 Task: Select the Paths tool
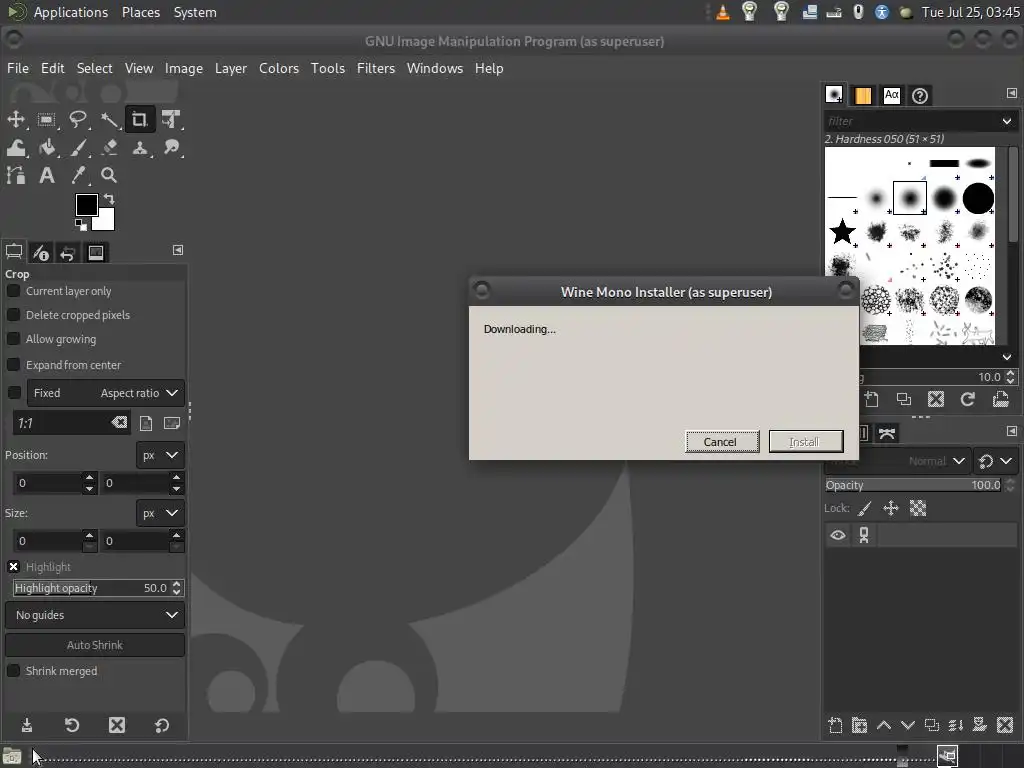click(x=16, y=175)
